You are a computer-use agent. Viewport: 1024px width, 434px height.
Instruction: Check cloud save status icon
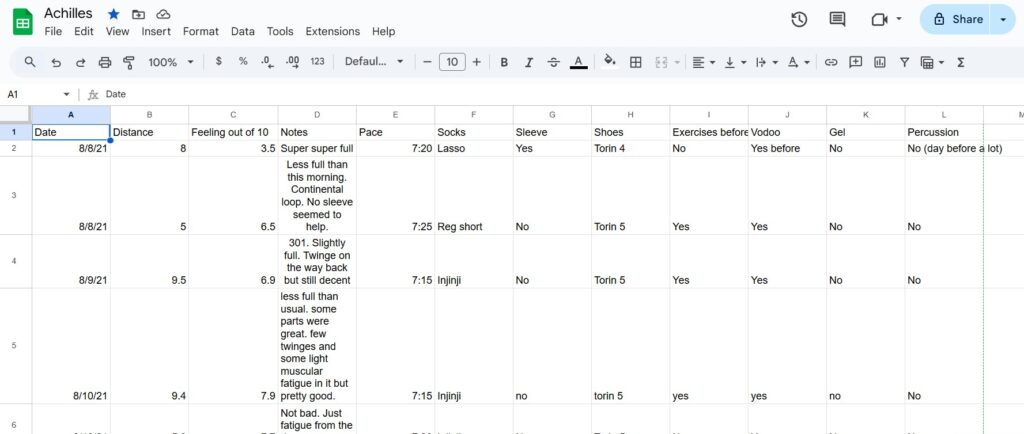[163, 14]
